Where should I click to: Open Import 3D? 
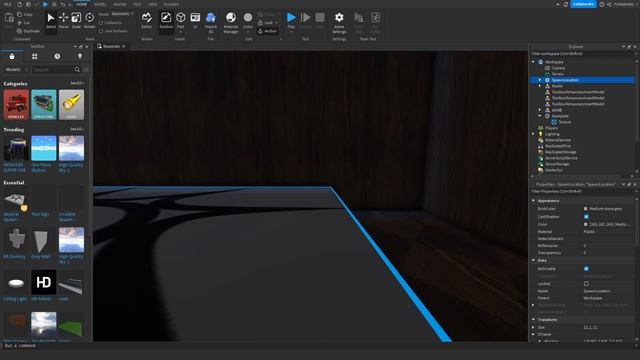pos(211,22)
